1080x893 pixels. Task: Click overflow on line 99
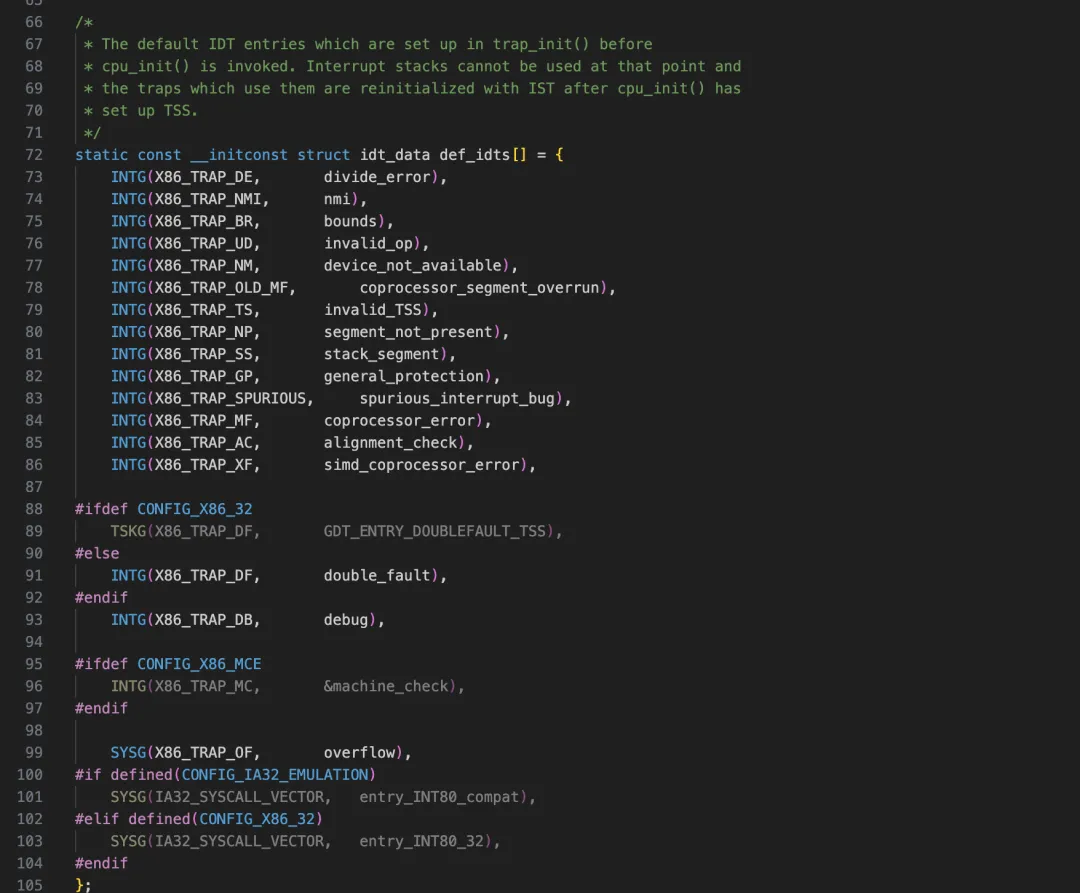tap(360, 753)
